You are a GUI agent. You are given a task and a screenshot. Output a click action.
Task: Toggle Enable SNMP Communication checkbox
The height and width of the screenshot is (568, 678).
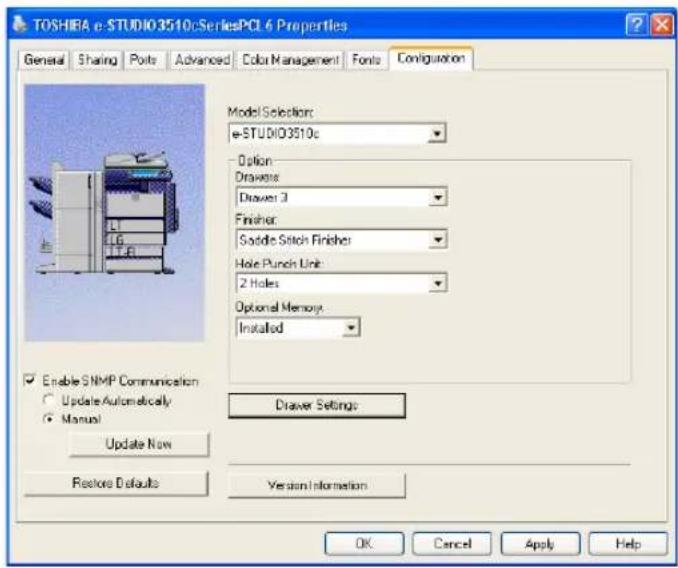pyautogui.click(x=29, y=380)
